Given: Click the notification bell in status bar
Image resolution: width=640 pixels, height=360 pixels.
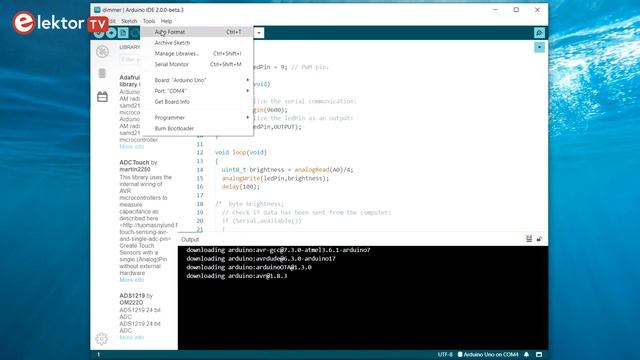Looking at the screenshot, I should [x=527, y=354].
